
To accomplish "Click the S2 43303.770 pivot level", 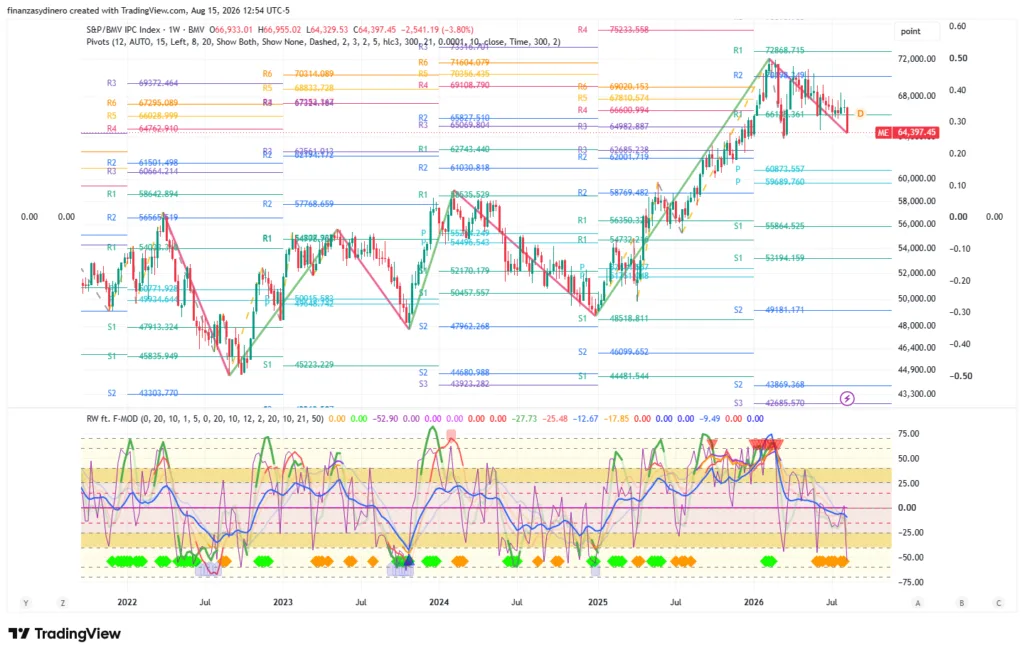I will point(142,394).
